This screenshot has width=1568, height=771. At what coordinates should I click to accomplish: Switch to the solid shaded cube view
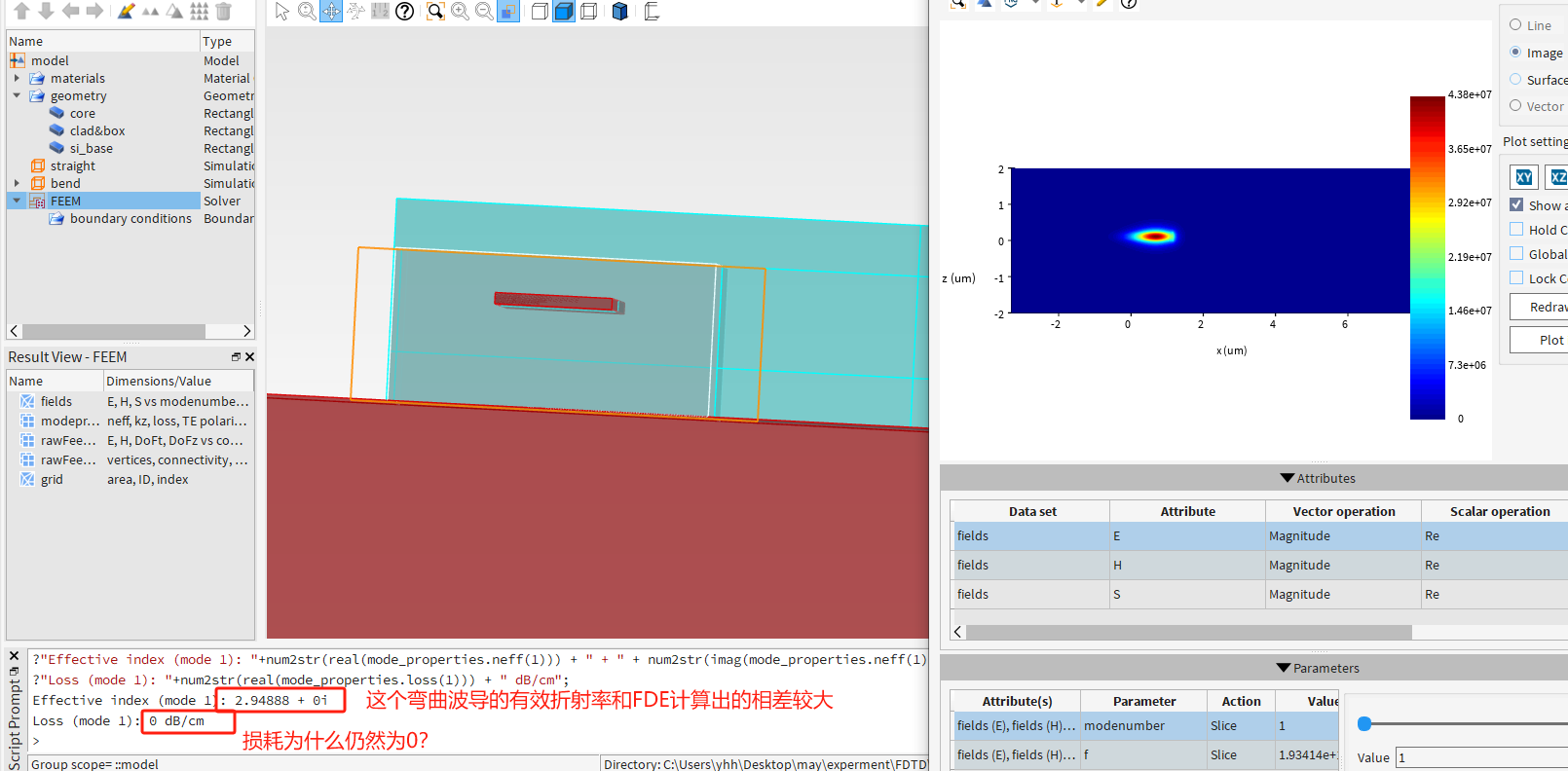click(x=564, y=11)
